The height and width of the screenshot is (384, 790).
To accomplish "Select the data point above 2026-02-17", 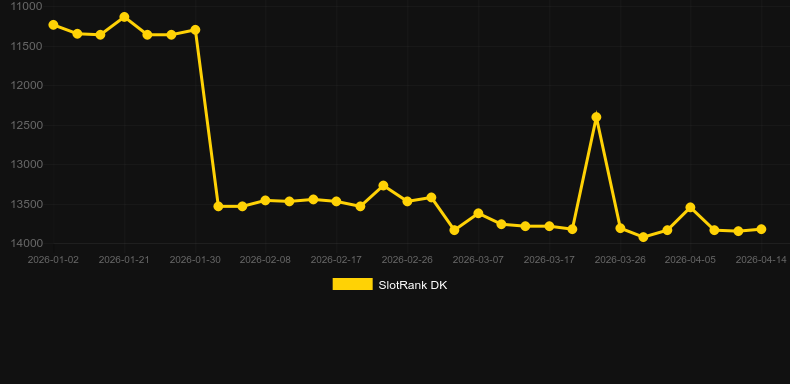I will pyautogui.click(x=336, y=201).
